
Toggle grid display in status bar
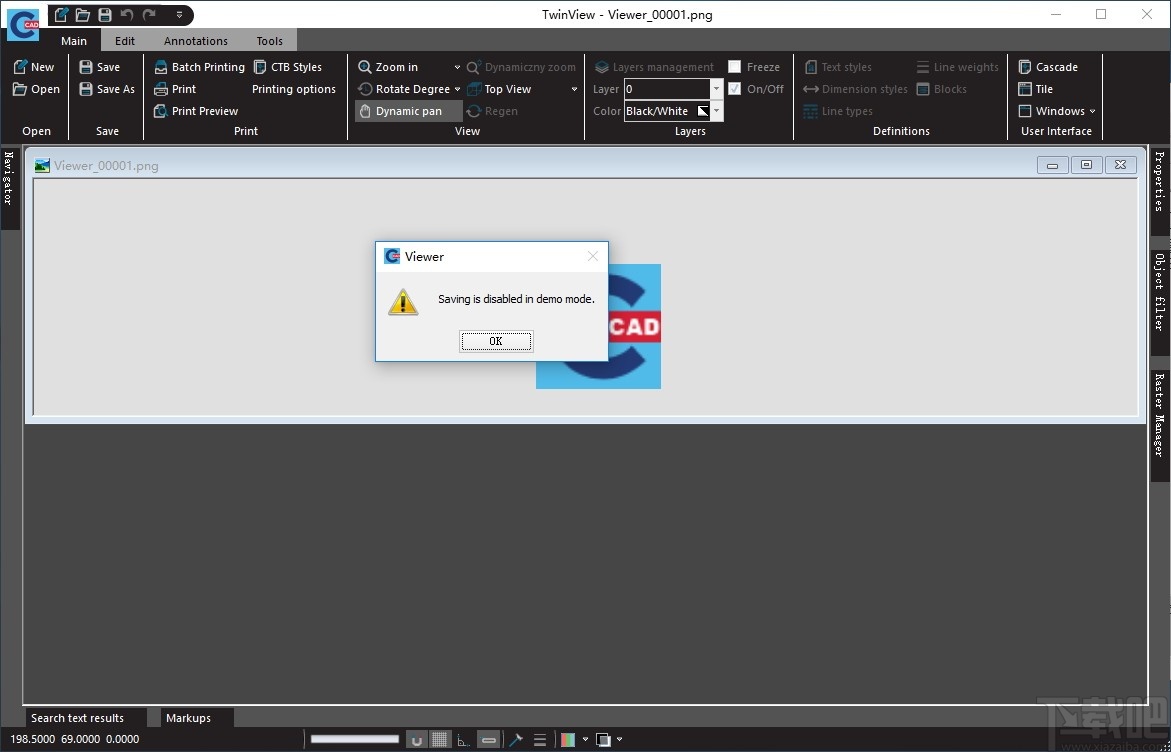(441, 739)
